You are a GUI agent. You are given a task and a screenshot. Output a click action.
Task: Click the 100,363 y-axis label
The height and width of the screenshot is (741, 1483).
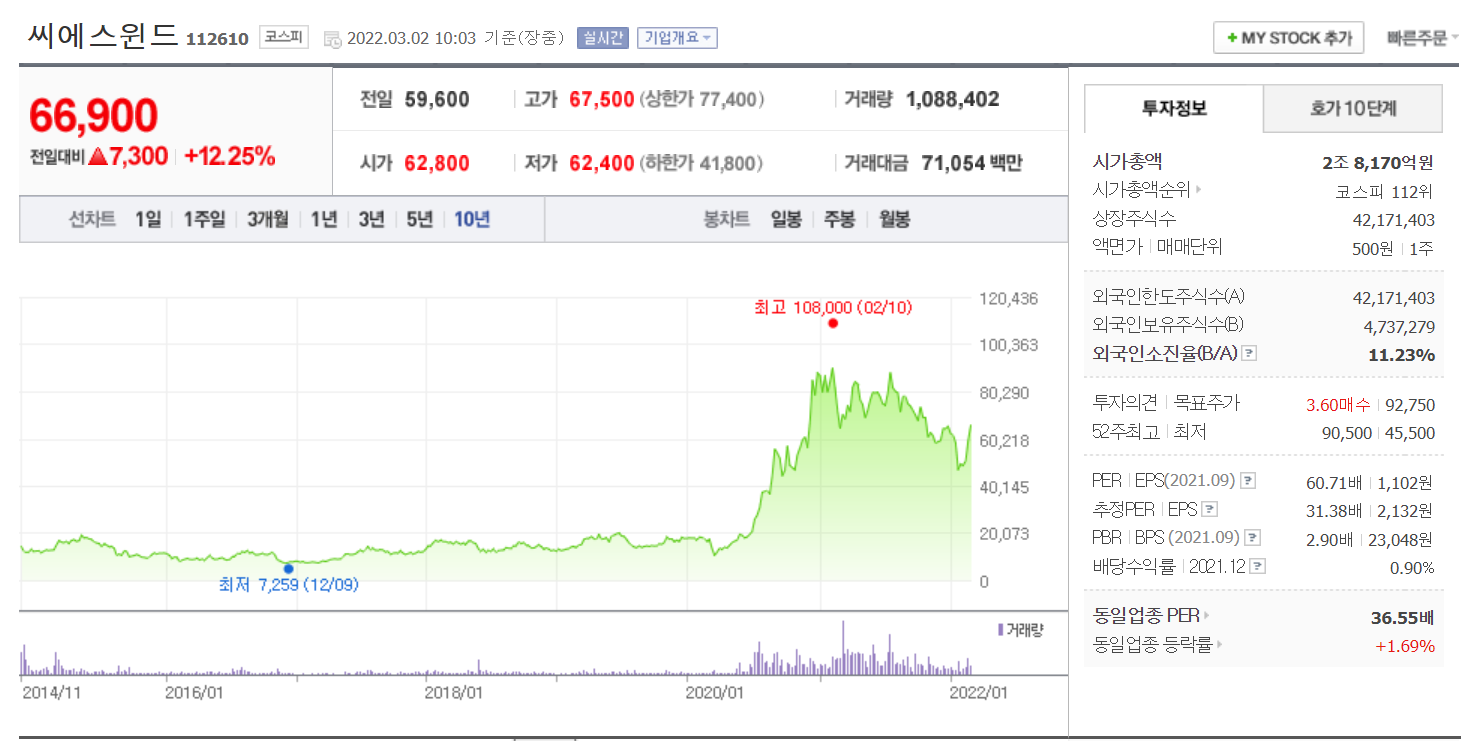coord(1007,345)
